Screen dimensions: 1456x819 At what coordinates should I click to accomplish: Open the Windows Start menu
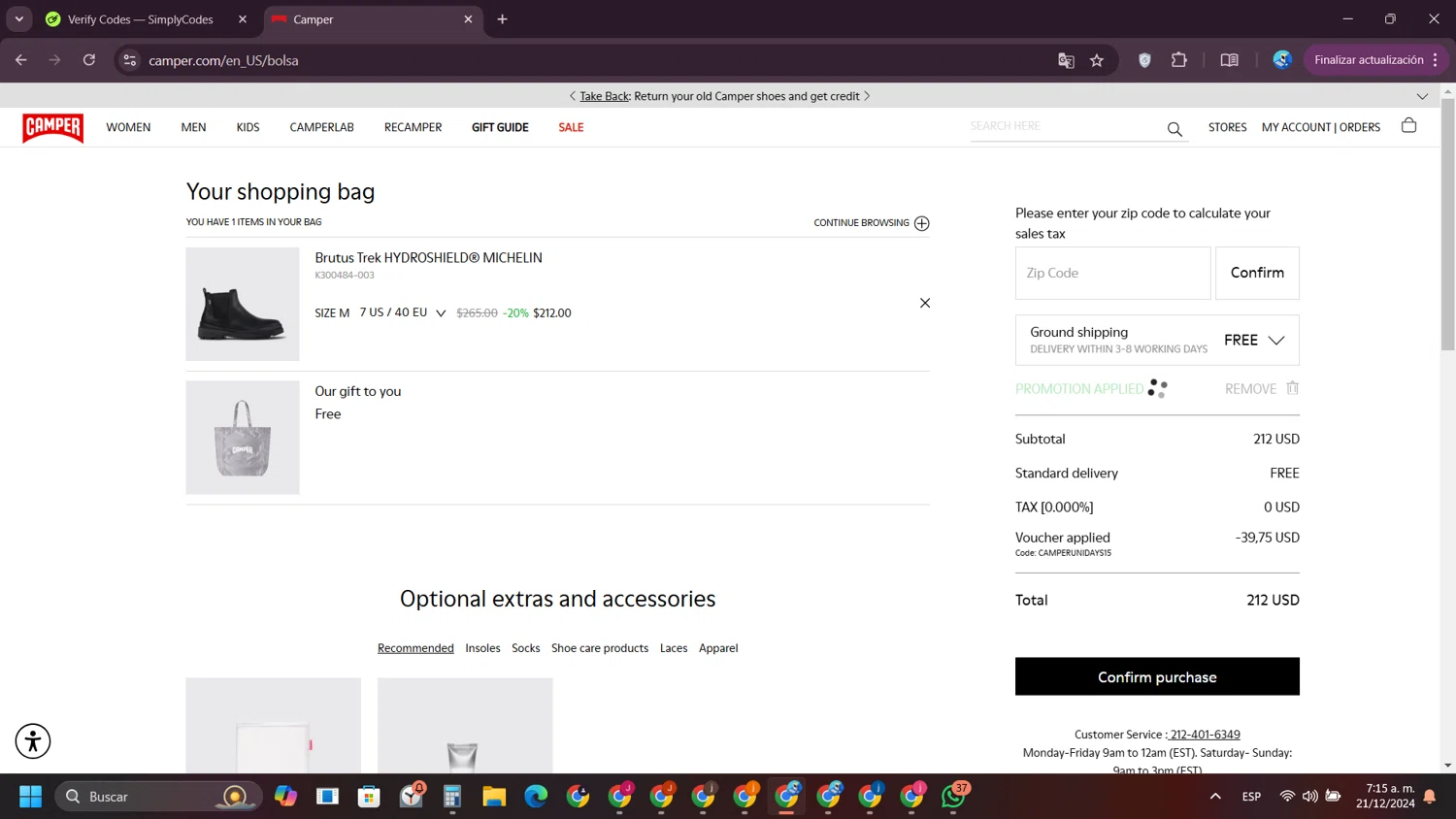pyautogui.click(x=30, y=797)
